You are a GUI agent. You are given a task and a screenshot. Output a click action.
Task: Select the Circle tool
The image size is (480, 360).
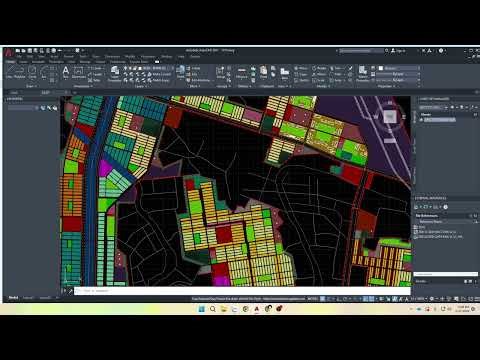click(x=32, y=72)
